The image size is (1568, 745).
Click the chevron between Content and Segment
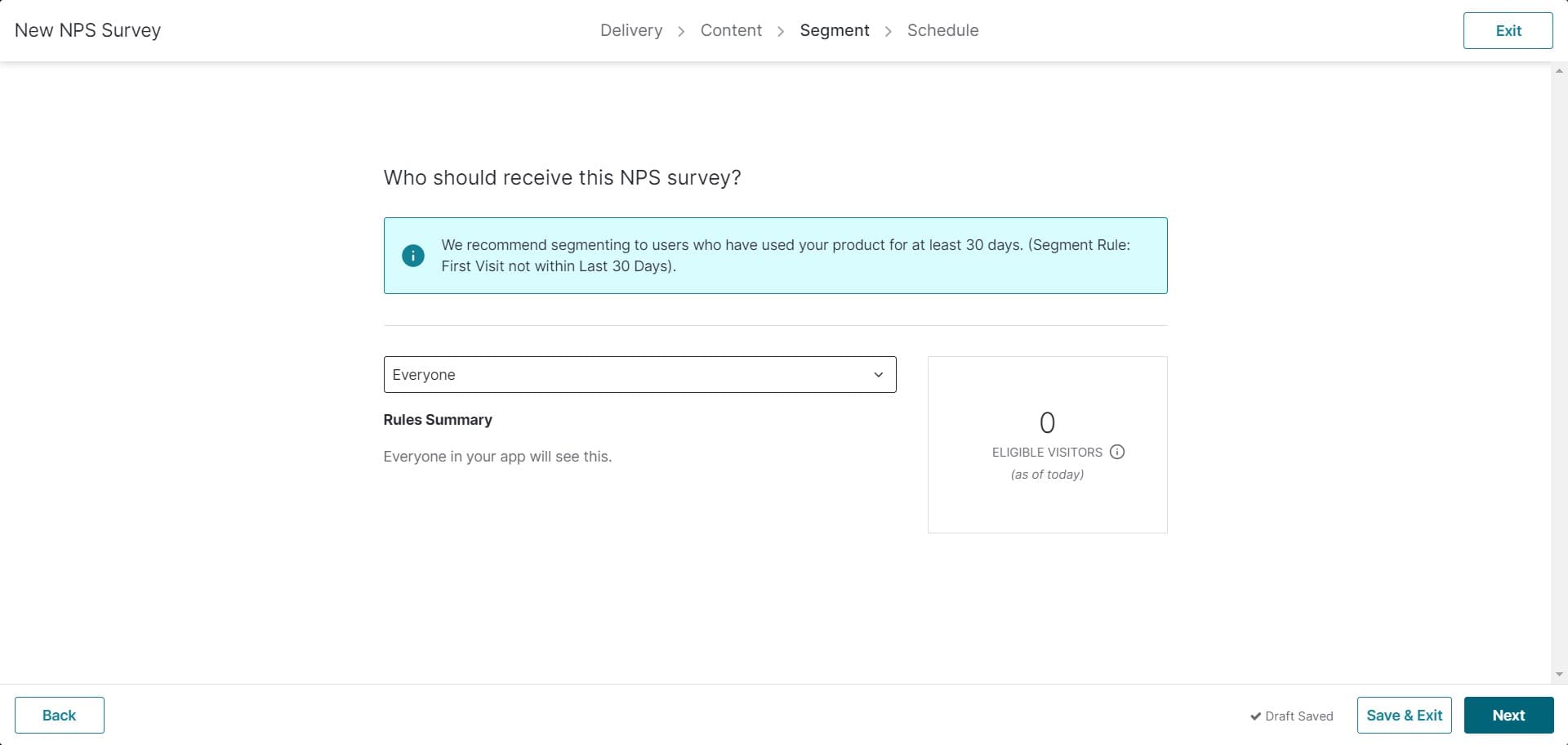[x=781, y=30]
